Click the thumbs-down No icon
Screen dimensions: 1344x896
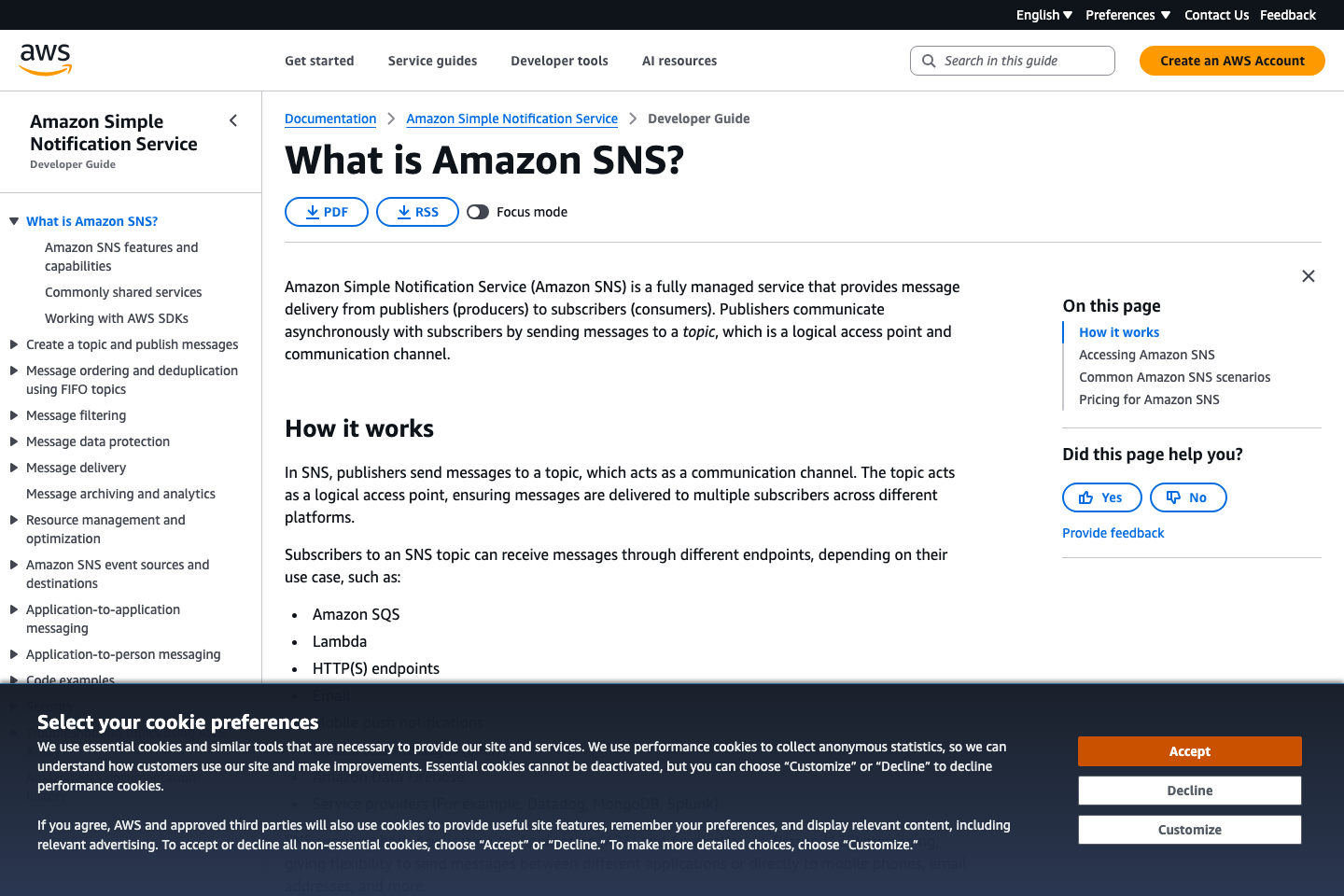point(1175,497)
